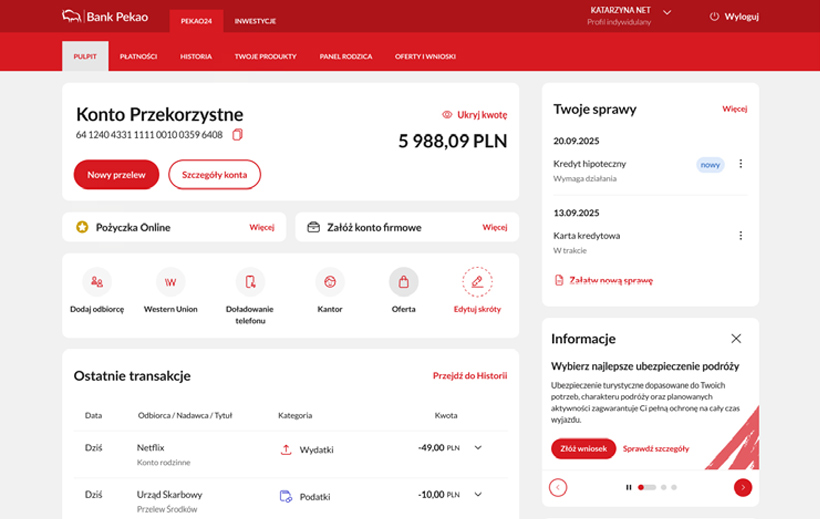The image size is (820, 519).
Task: Open the HISTORIA menu
Action: point(196,56)
